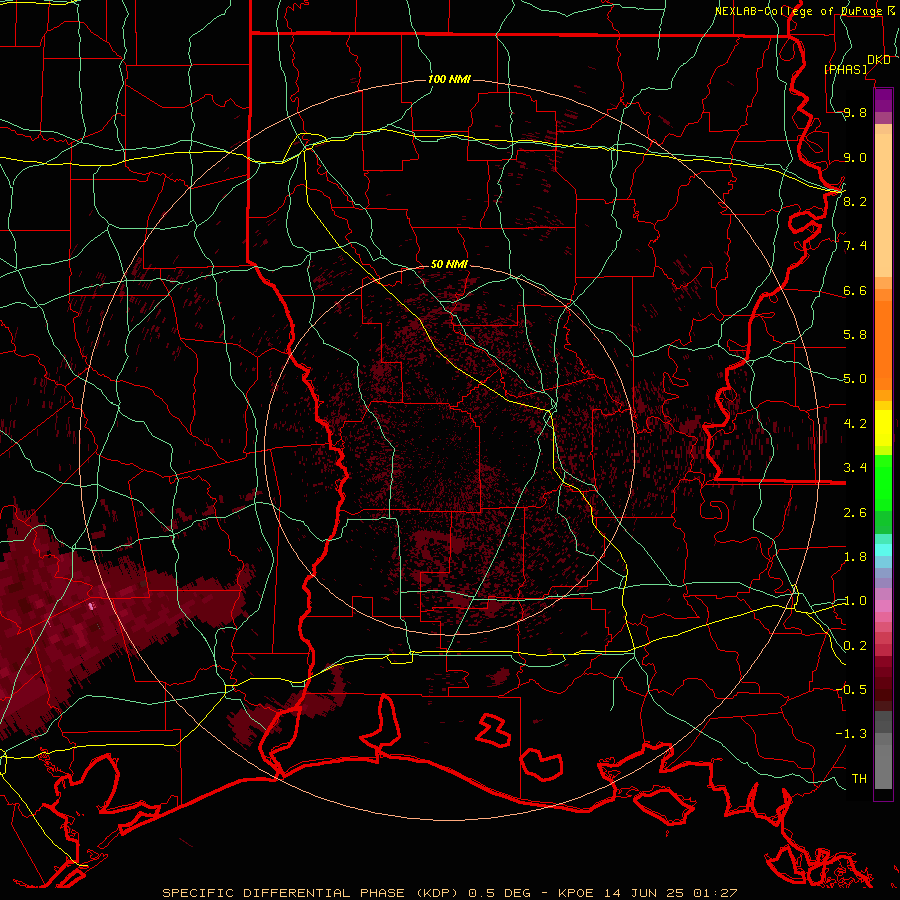This screenshot has width=900, height=900.
Task: Click the 2.6 scale label
Action: pos(855,513)
